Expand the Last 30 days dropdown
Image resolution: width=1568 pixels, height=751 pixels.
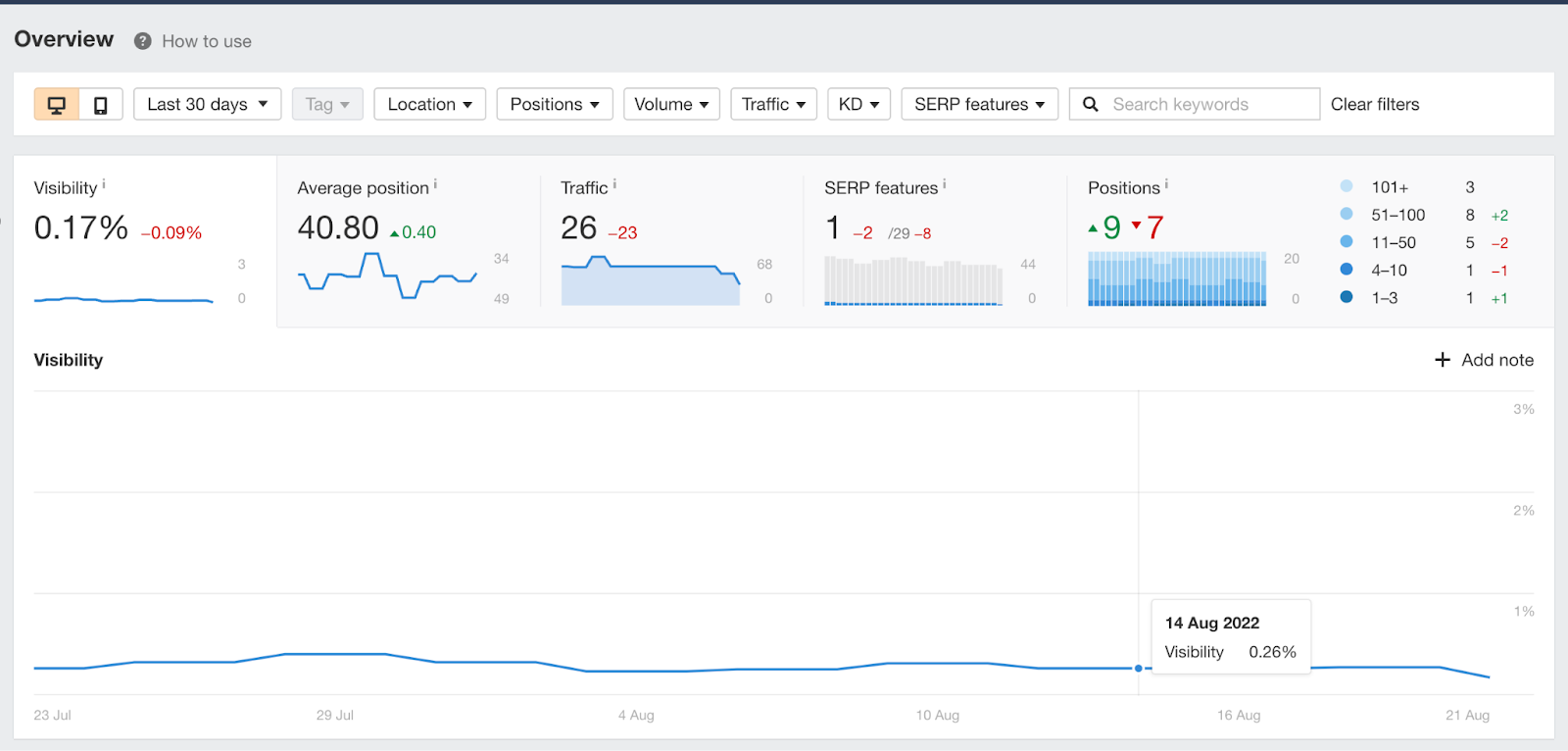pos(208,104)
